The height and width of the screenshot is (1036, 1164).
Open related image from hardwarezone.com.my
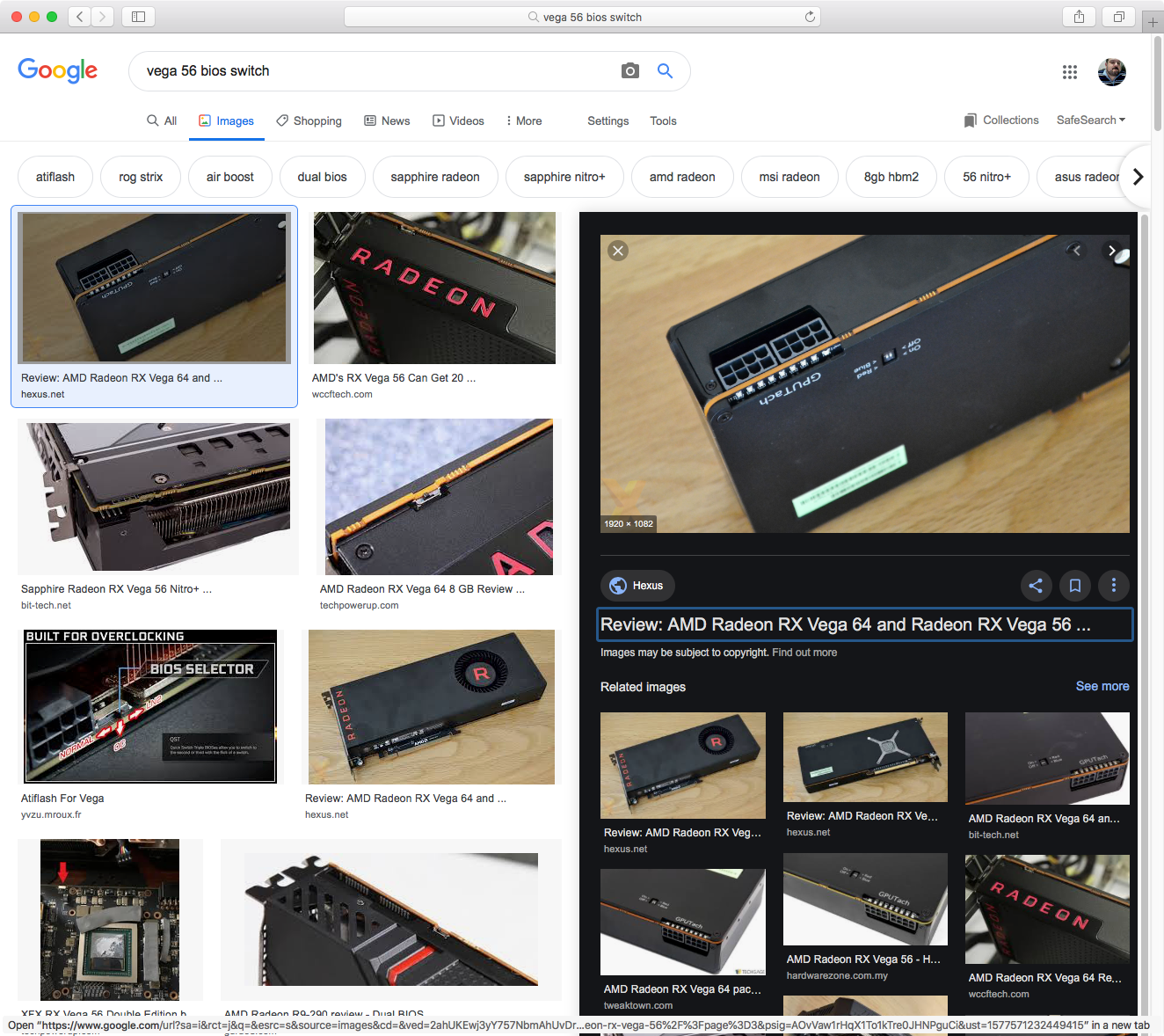[x=865, y=899]
